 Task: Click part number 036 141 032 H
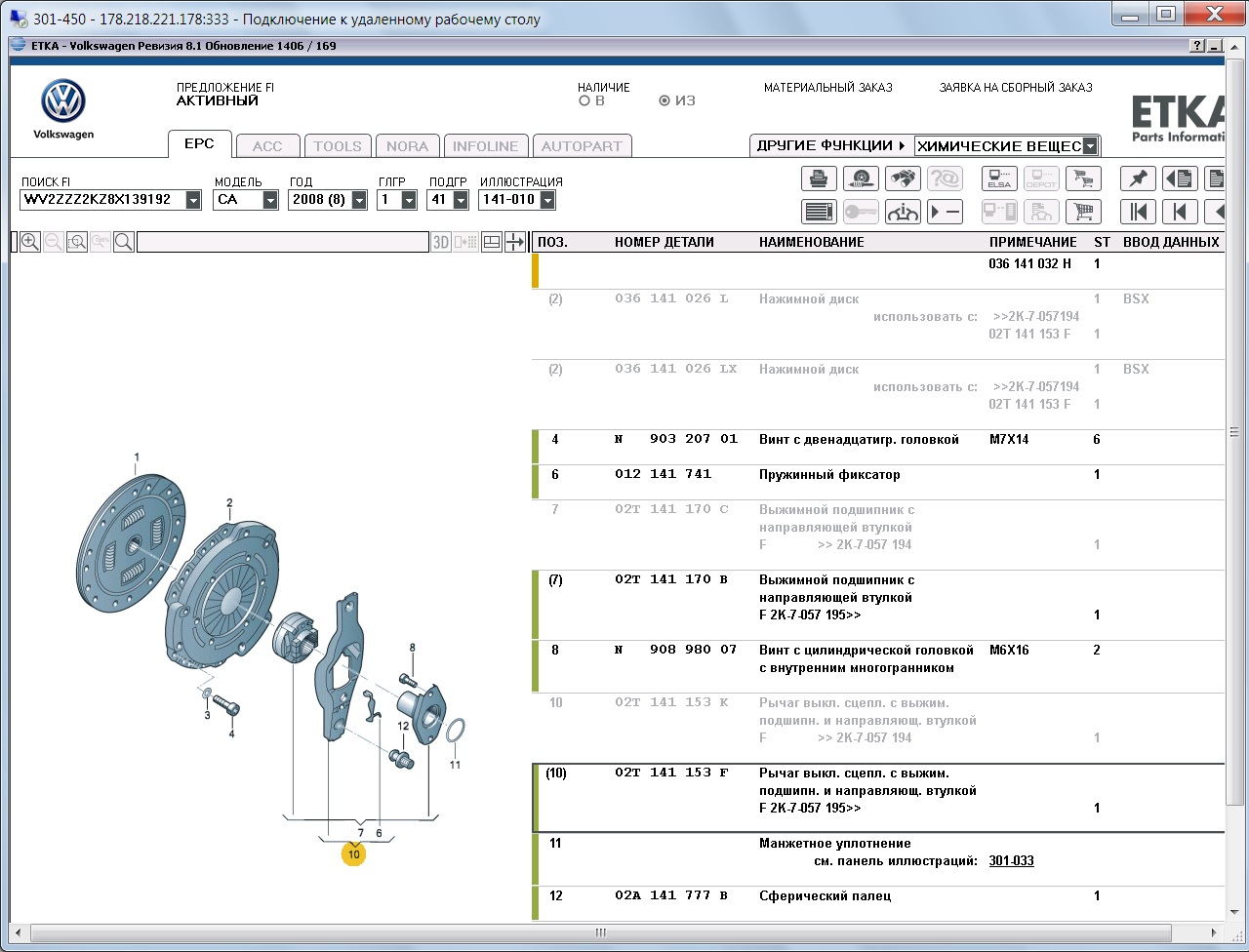point(1029,264)
